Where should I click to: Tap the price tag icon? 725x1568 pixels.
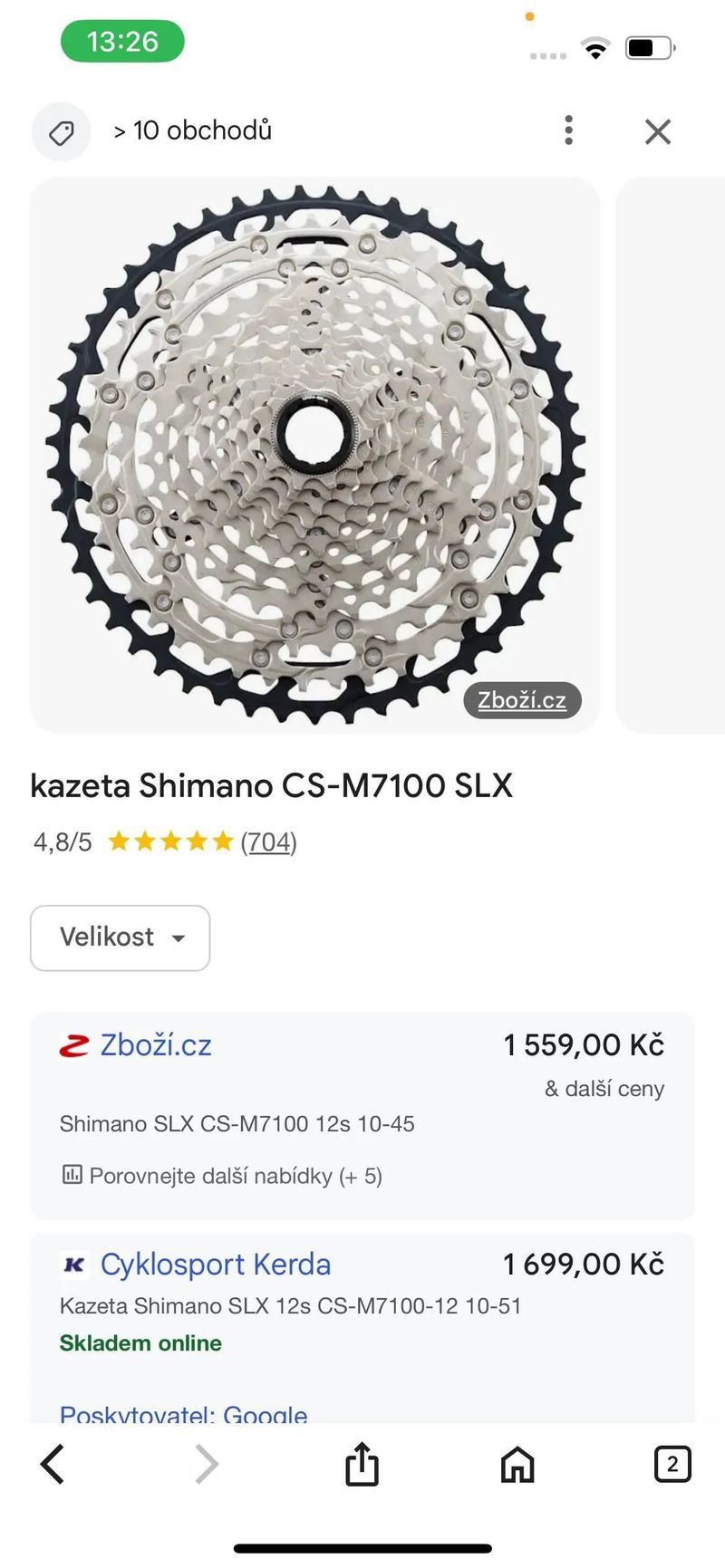click(x=62, y=132)
